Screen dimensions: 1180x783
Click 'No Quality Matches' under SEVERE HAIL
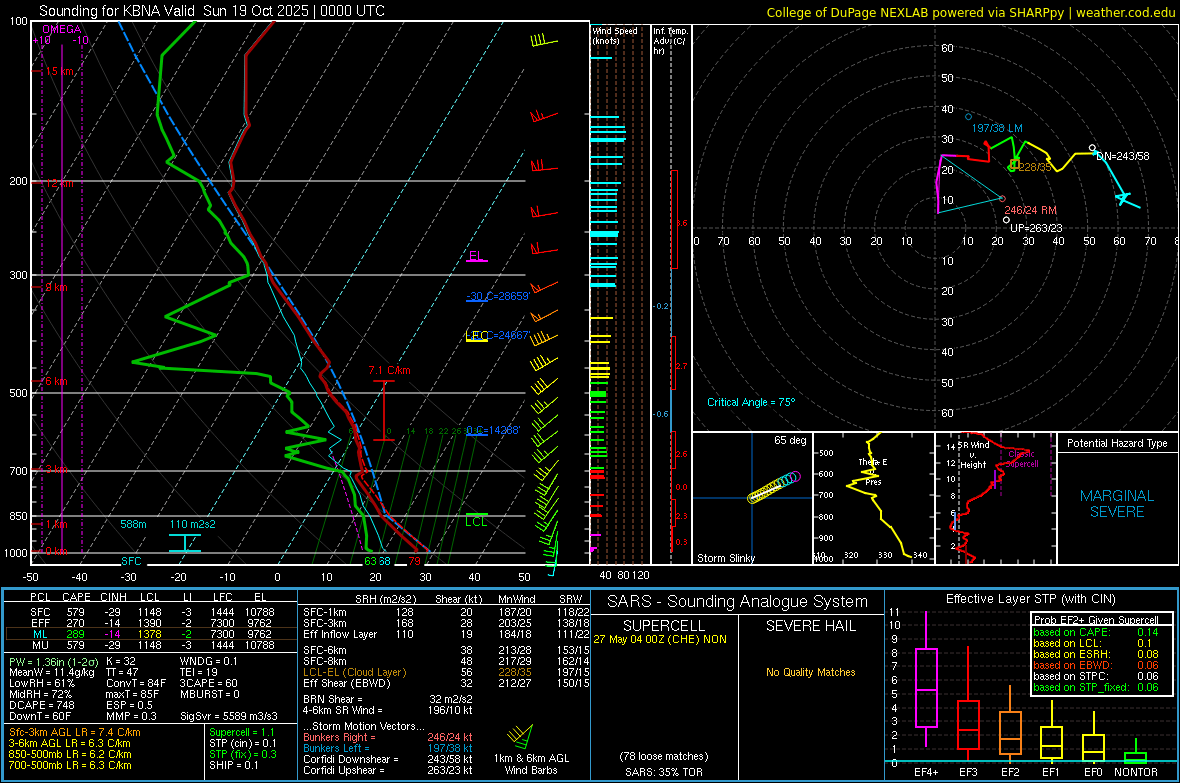point(810,672)
